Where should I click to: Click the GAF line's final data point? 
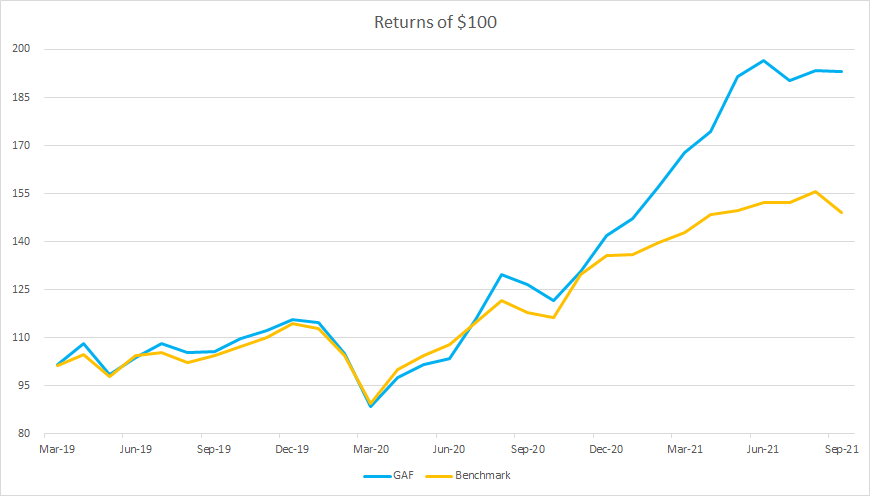(841, 71)
